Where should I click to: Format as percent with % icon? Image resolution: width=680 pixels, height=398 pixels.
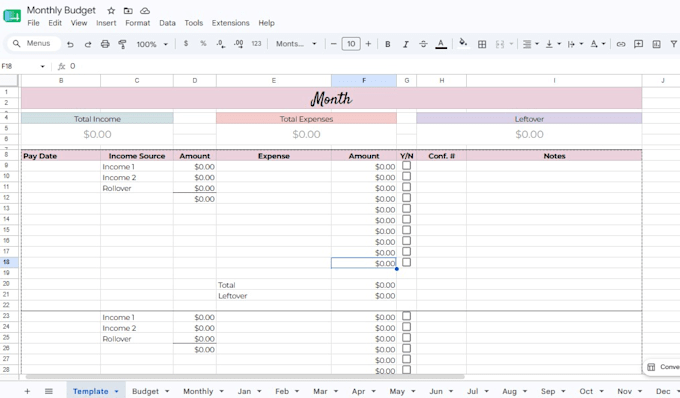point(203,43)
